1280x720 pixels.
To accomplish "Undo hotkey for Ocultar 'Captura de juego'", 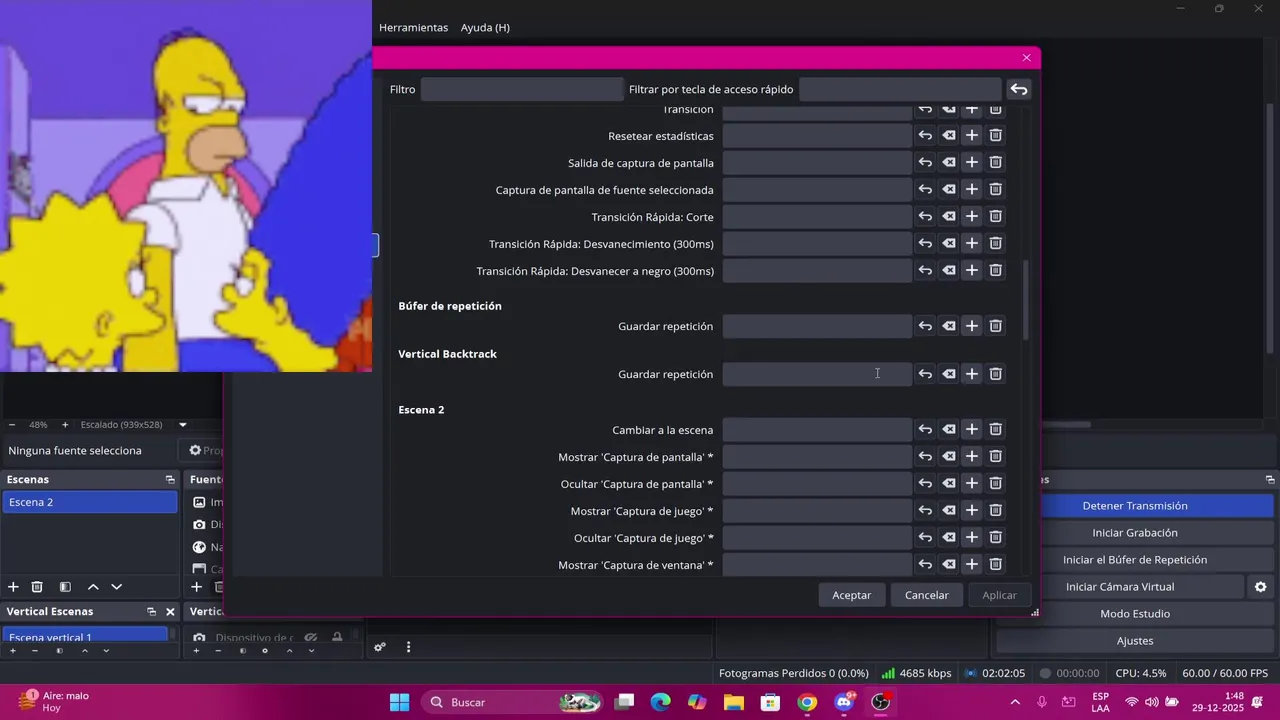I will pos(925,537).
